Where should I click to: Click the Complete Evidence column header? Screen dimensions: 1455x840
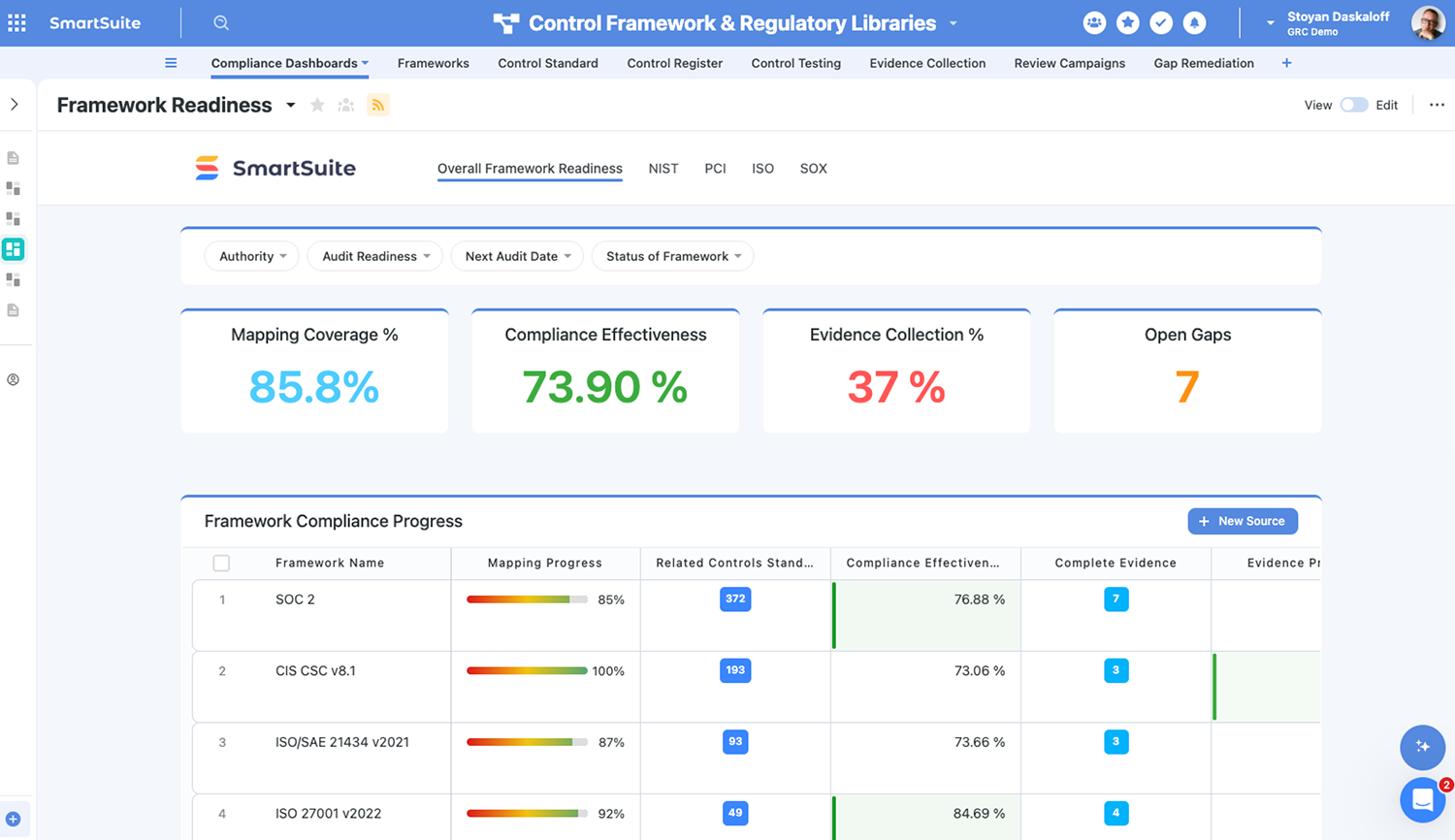[1115, 563]
